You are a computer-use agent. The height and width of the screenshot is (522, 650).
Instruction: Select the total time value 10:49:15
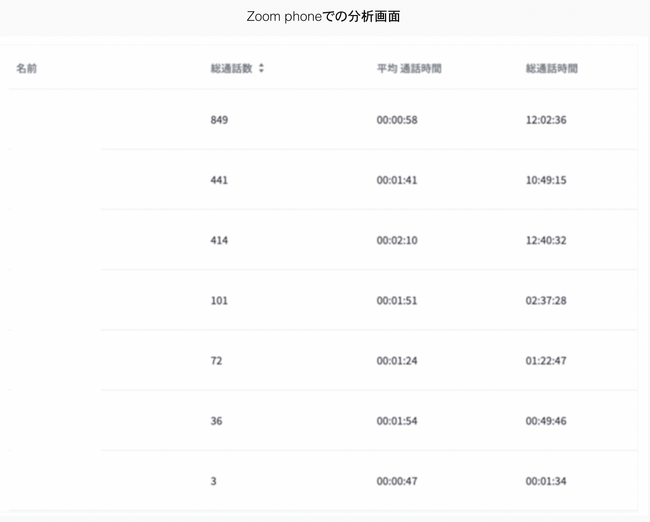[x=546, y=180]
